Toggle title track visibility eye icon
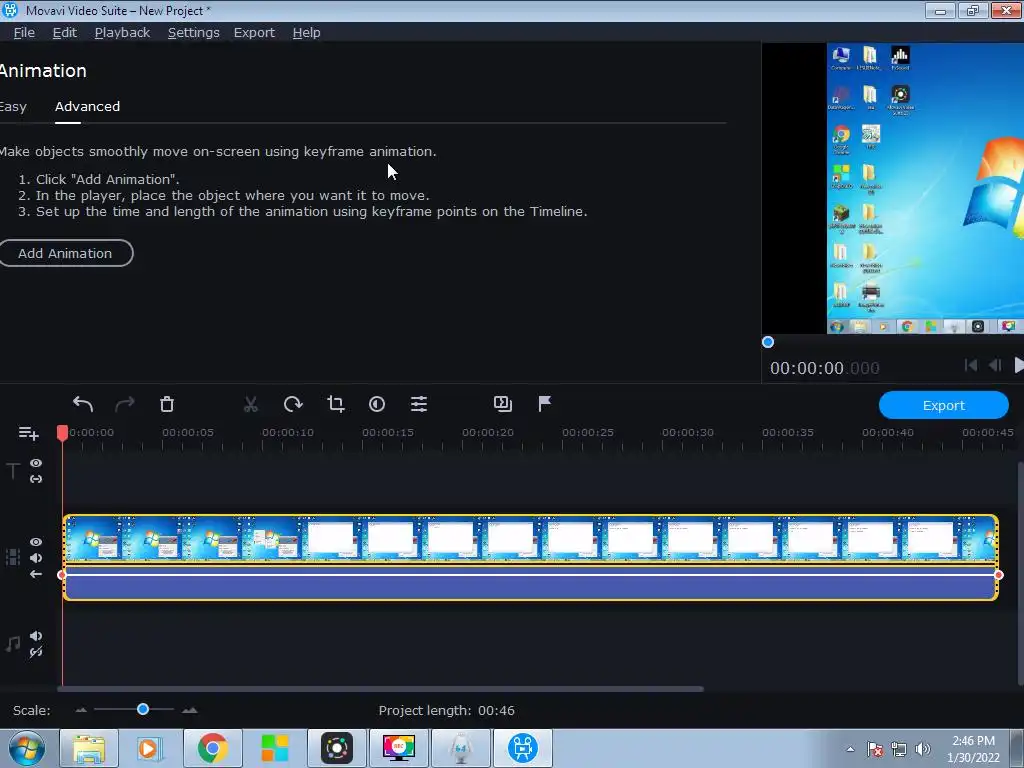This screenshot has width=1024, height=768. click(36, 463)
